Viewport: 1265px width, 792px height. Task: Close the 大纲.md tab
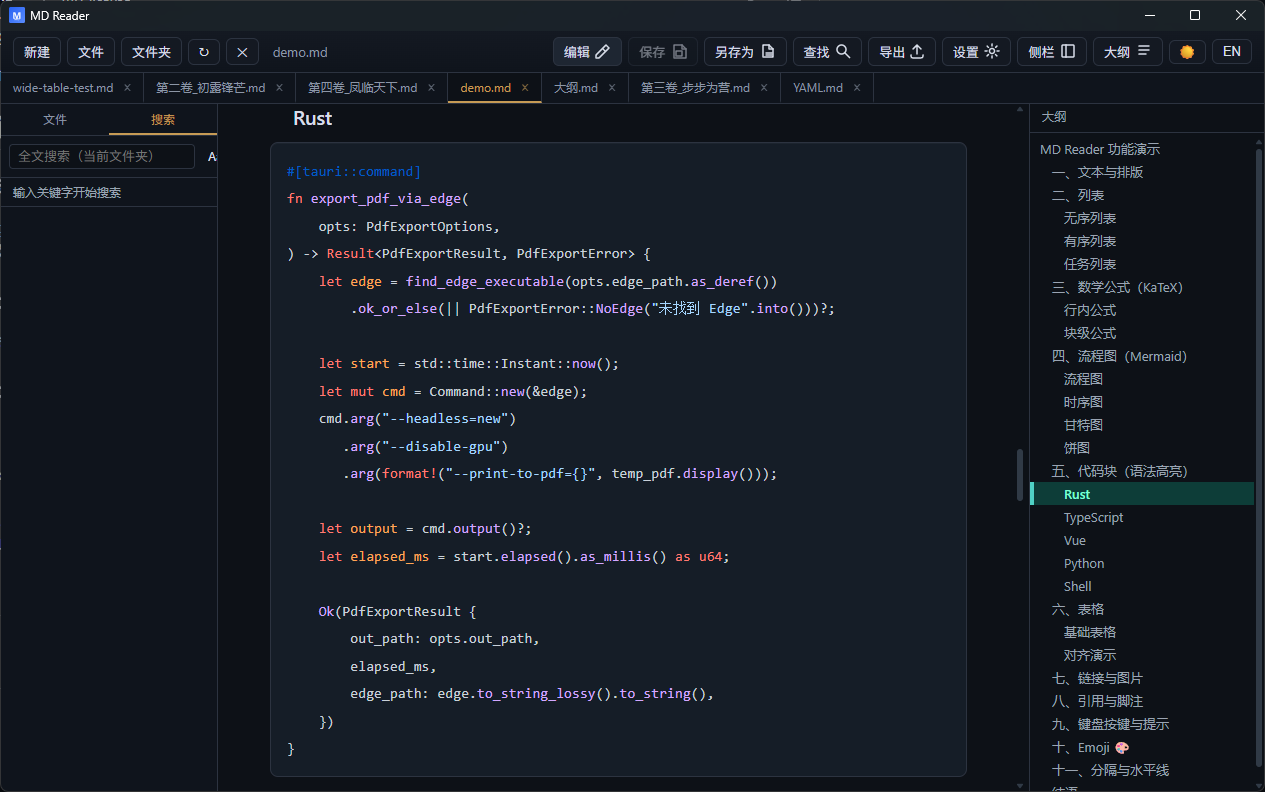coord(612,88)
